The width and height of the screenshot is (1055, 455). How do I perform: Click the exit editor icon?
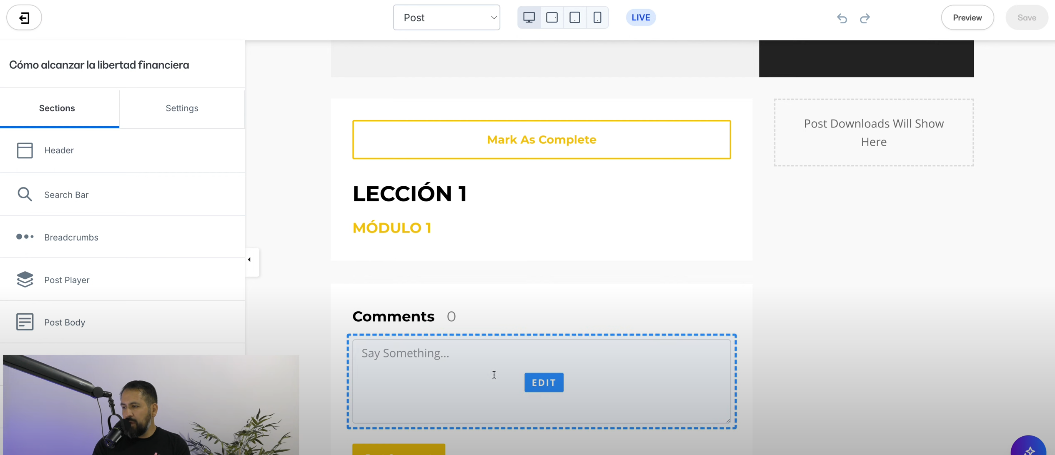(x=24, y=18)
